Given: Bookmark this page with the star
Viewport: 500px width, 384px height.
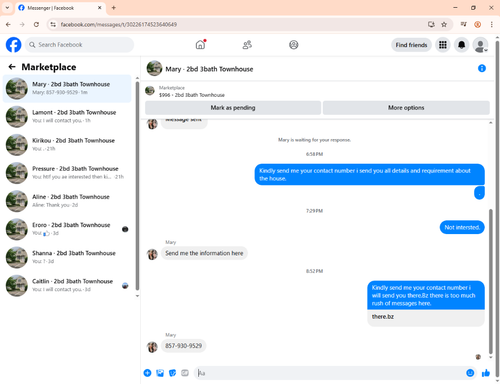Looking at the screenshot, I should tap(444, 24).
